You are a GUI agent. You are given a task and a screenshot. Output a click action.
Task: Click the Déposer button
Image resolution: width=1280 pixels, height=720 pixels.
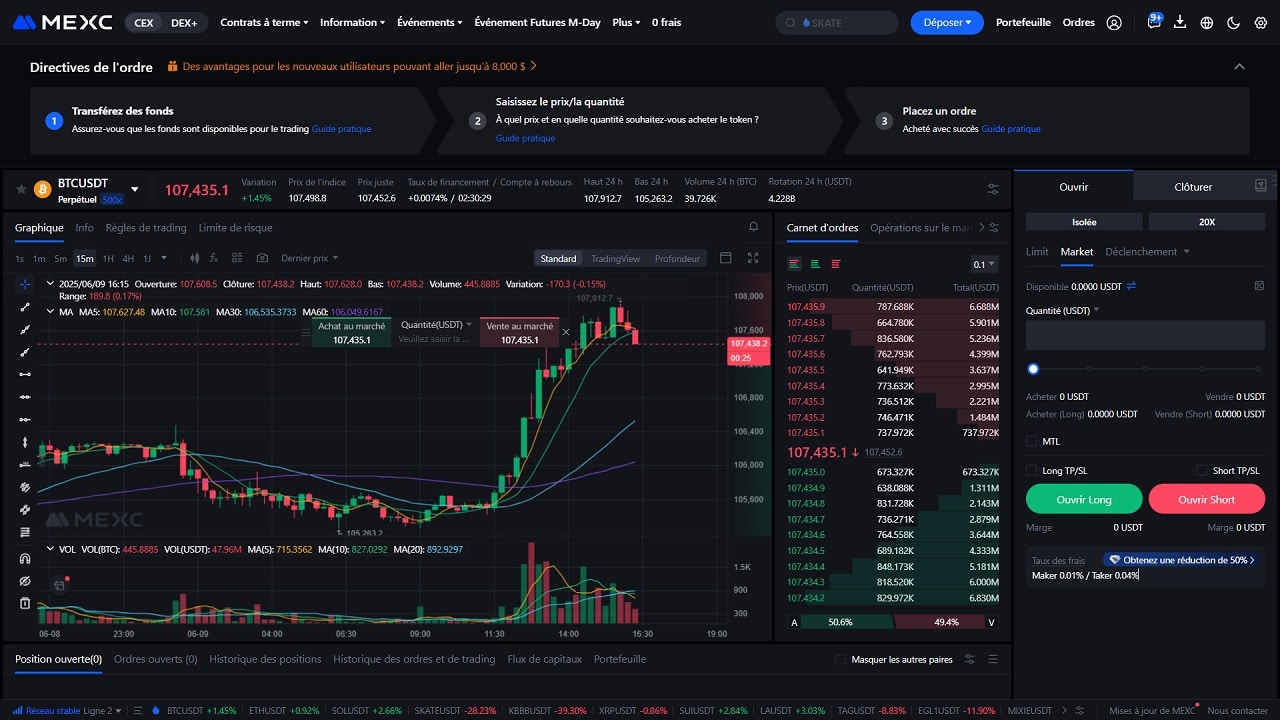pyautogui.click(x=947, y=22)
